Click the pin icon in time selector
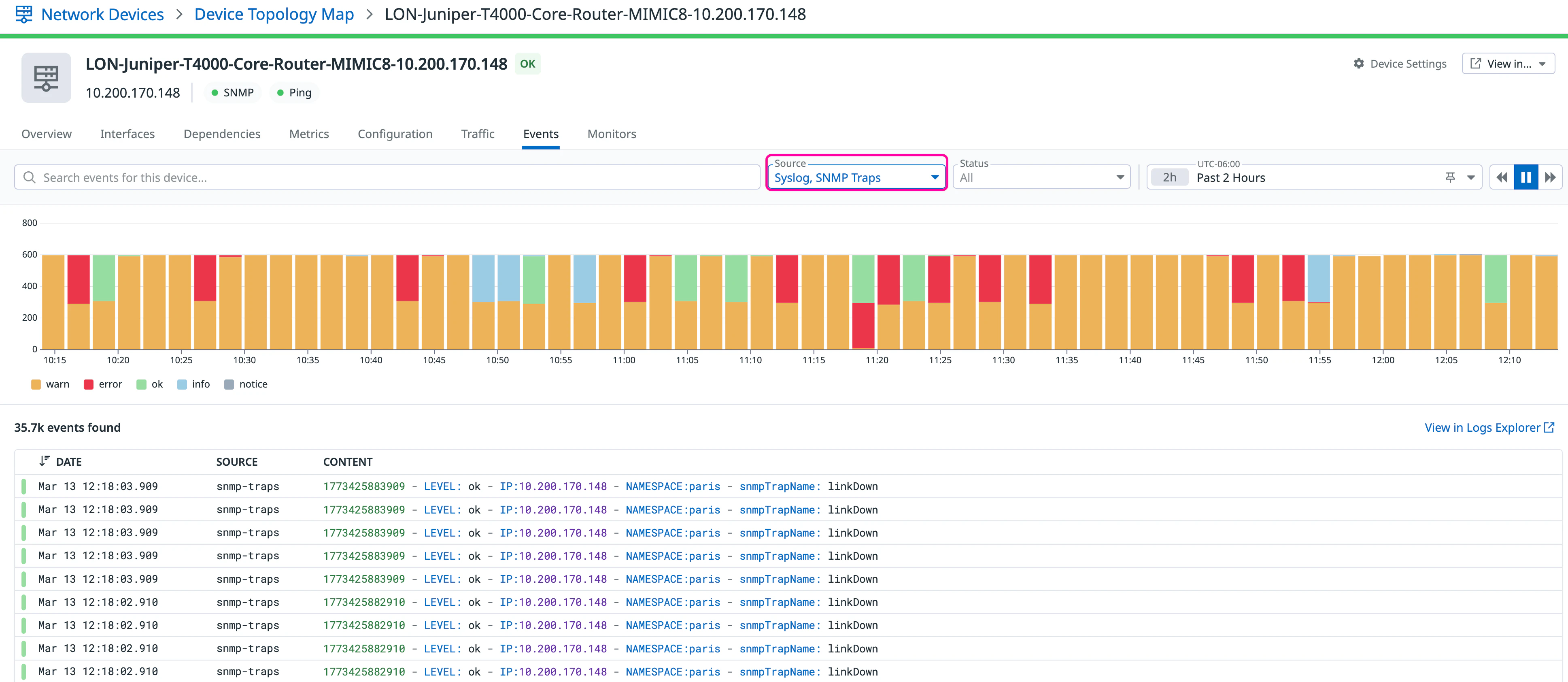 pyautogui.click(x=1450, y=177)
